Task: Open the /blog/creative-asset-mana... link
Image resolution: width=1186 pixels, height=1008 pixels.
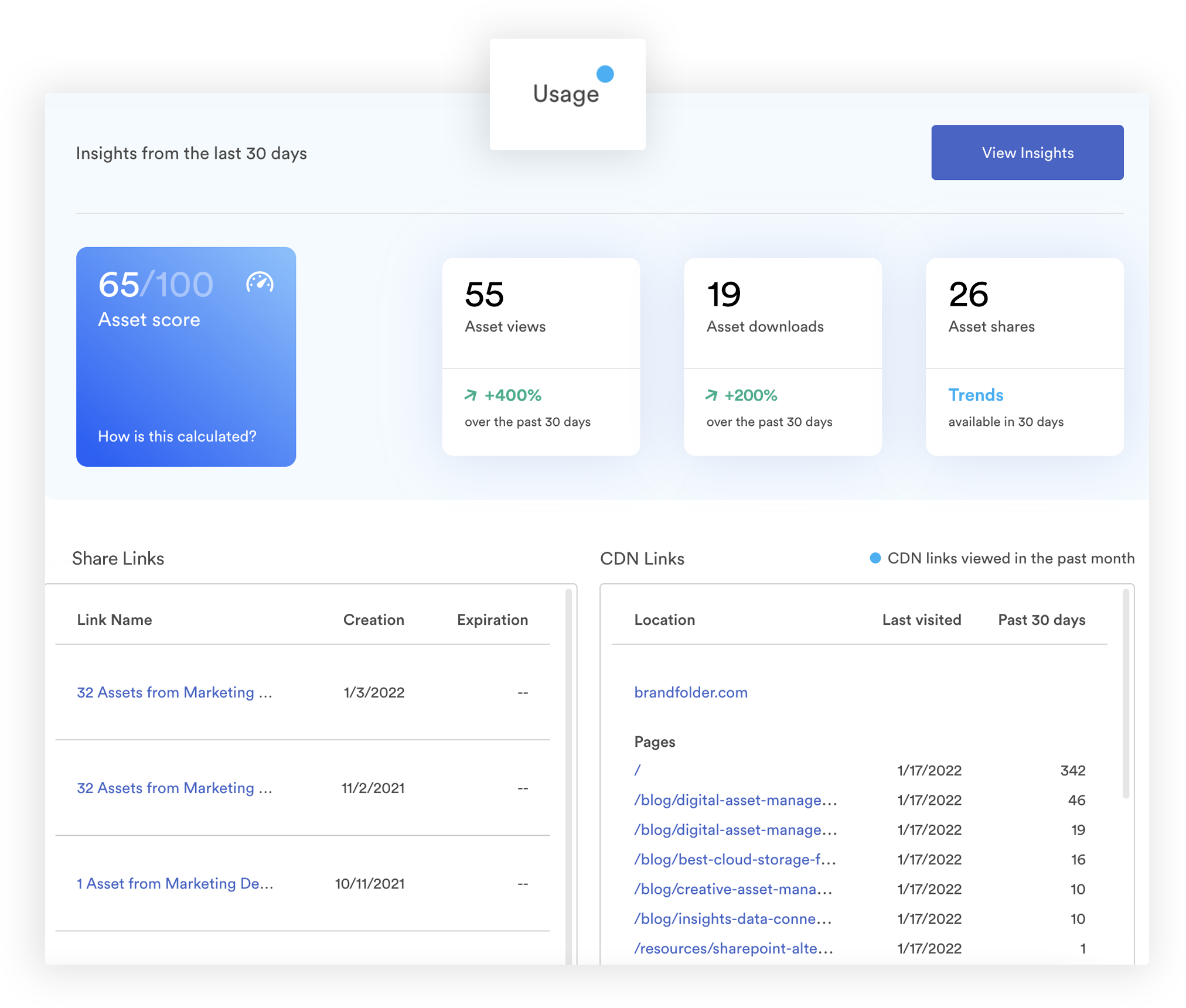Action: click(734, 889)
